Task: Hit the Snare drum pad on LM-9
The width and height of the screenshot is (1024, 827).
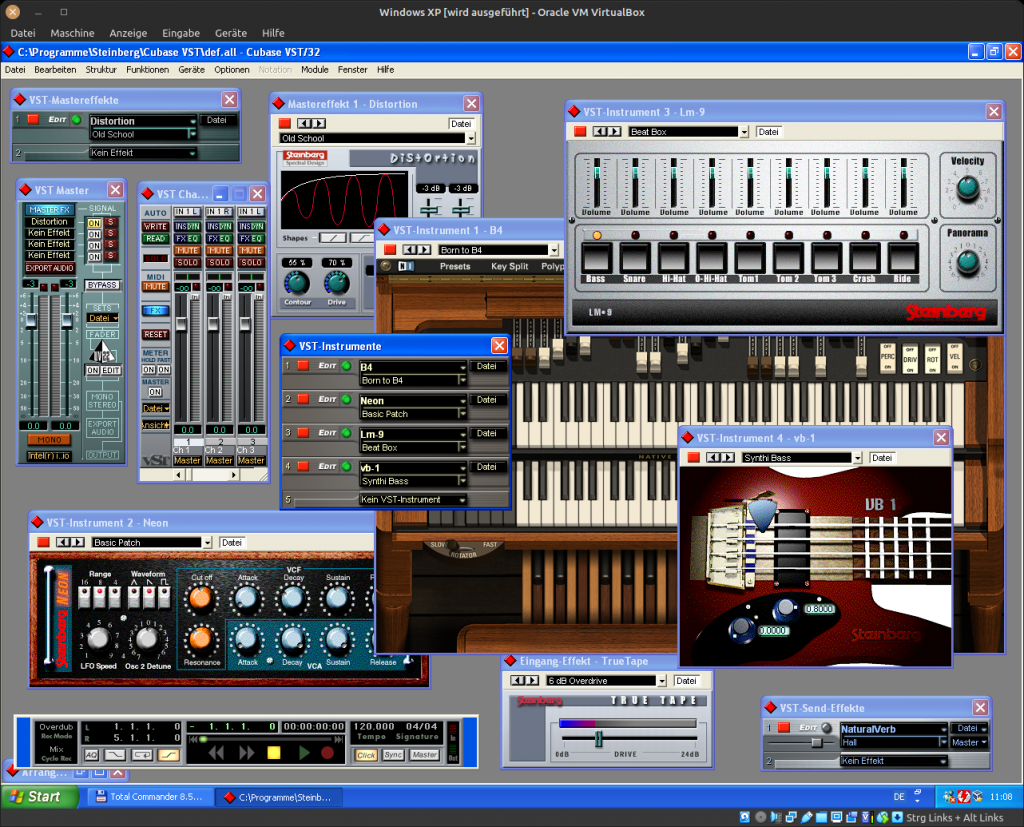Action: point(634,259)
